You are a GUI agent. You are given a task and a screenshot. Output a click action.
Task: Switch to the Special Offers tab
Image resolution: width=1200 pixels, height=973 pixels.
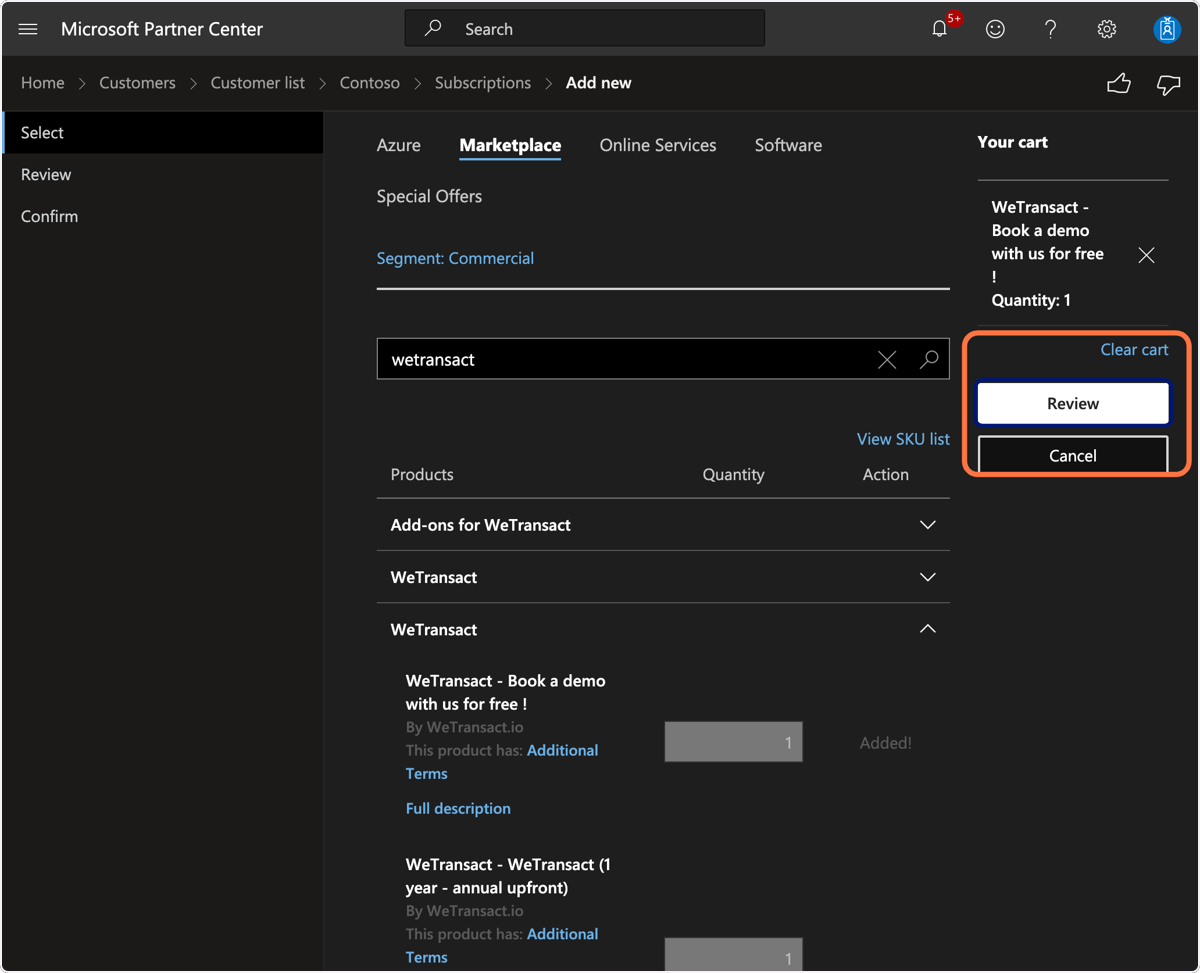429,197
